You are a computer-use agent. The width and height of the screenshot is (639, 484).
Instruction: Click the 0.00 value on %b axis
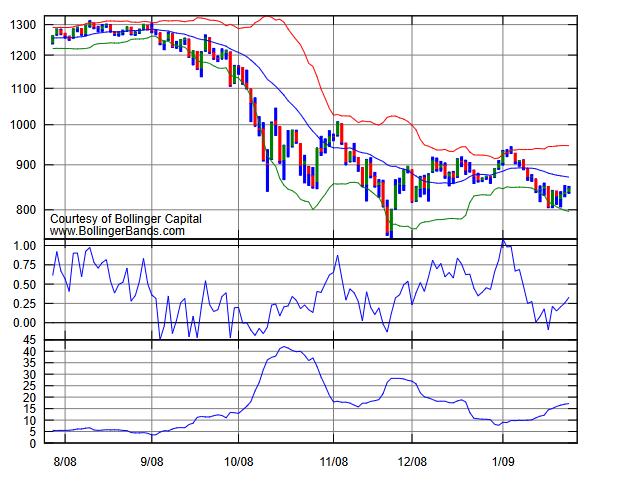25,323
